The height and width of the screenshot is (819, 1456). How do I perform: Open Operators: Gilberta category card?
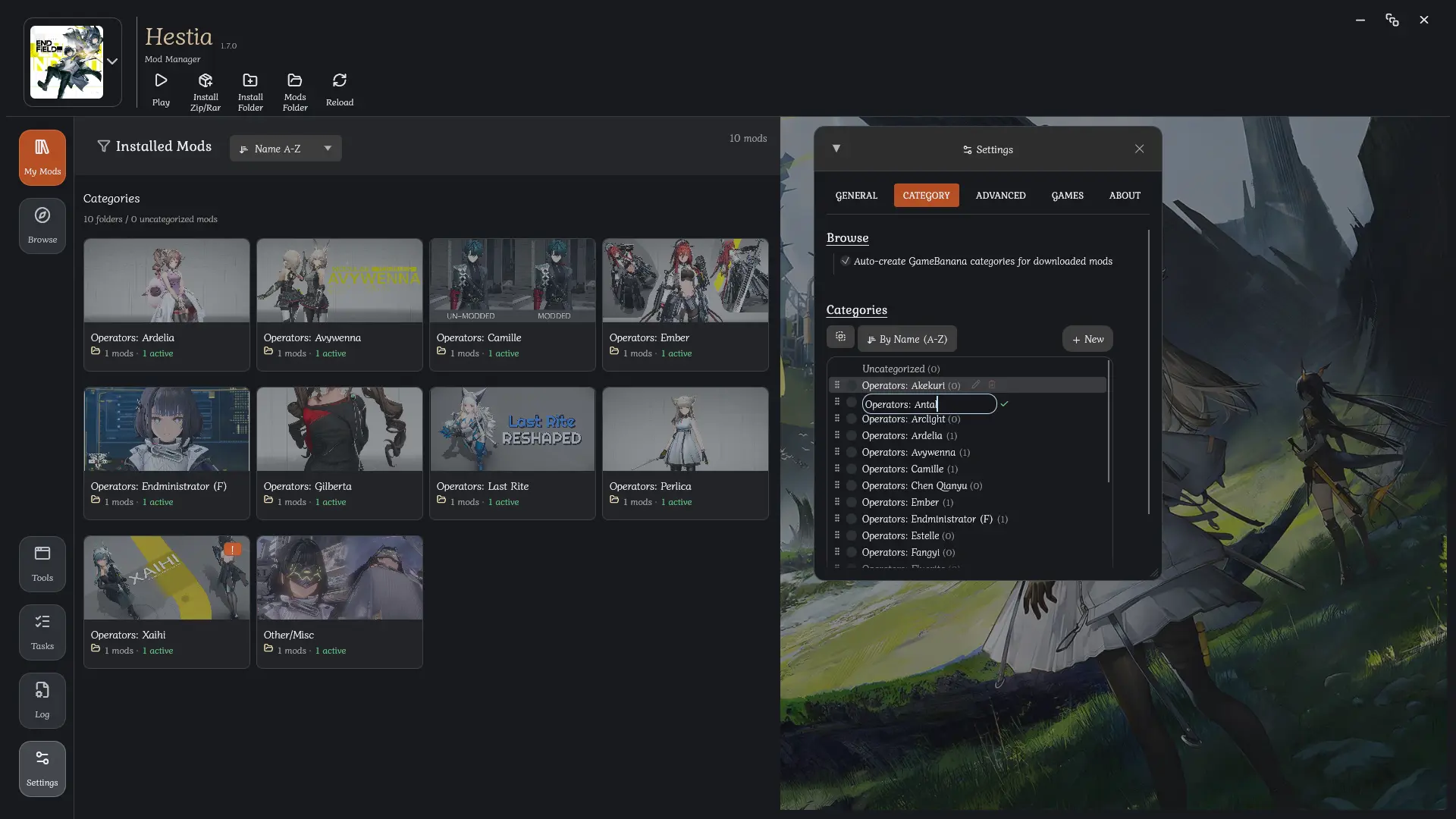coord(340,453)
